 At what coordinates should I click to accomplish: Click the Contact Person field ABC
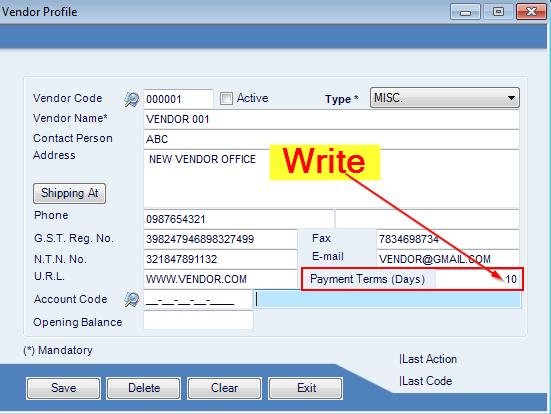(x=331, y=139)
